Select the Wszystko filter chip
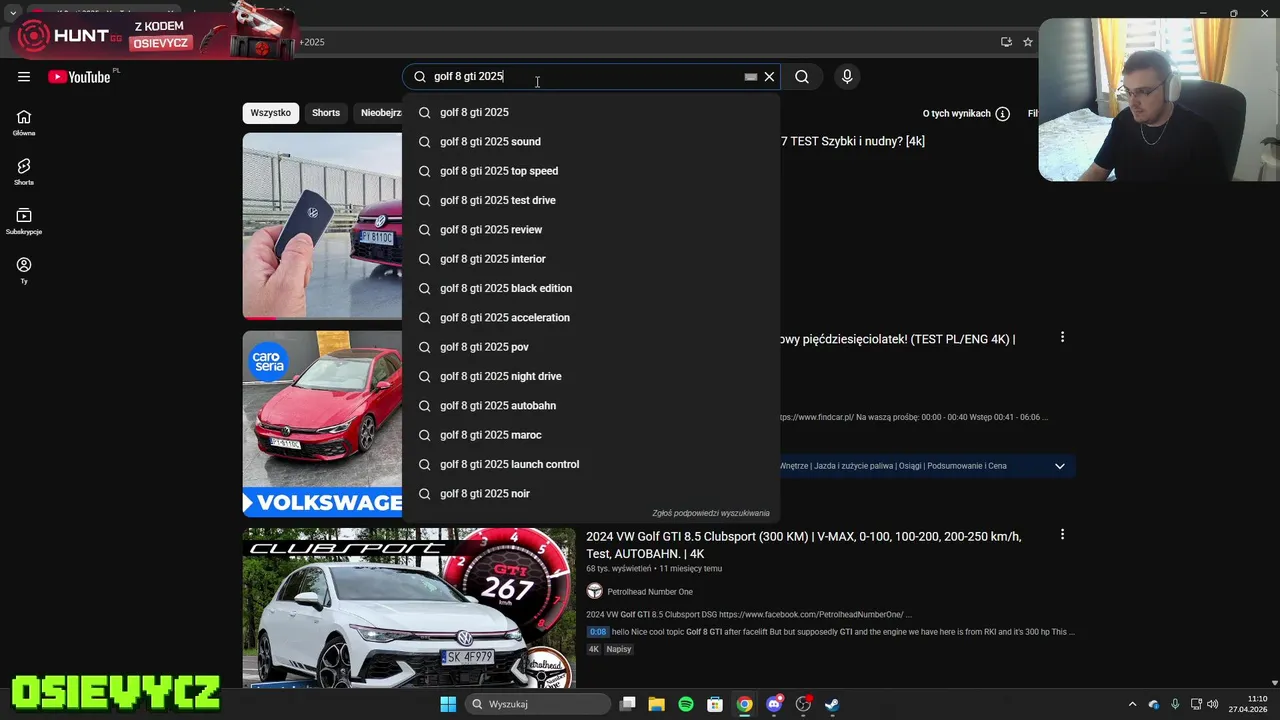 [271, 113]
